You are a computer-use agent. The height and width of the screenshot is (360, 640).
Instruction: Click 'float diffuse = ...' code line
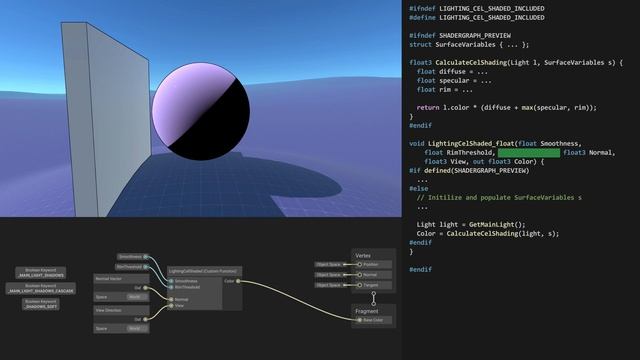[x=452, y=71]
